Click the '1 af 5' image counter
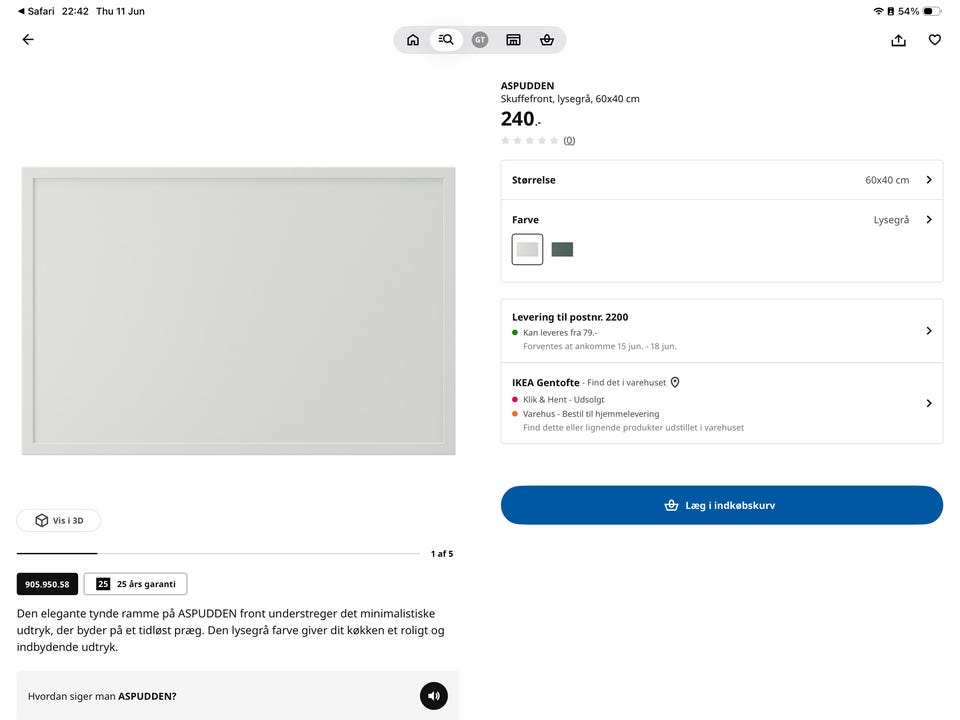This screenshot has height=720, width=960. point(442,553)
